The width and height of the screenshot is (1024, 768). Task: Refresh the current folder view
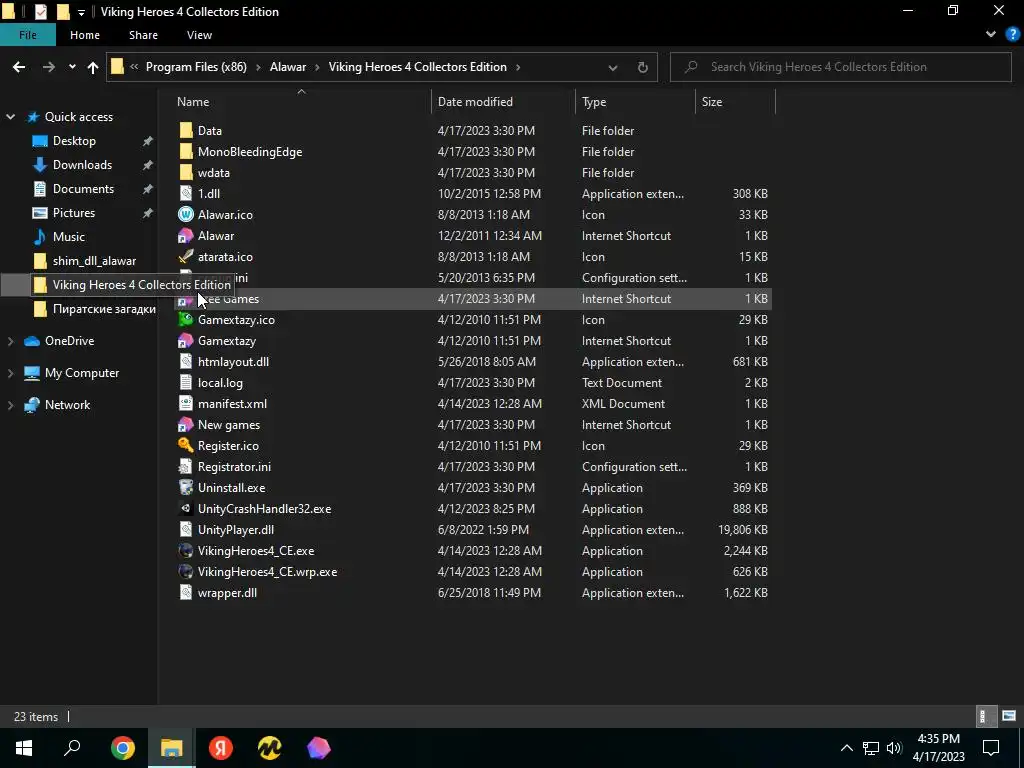point(643,67)
